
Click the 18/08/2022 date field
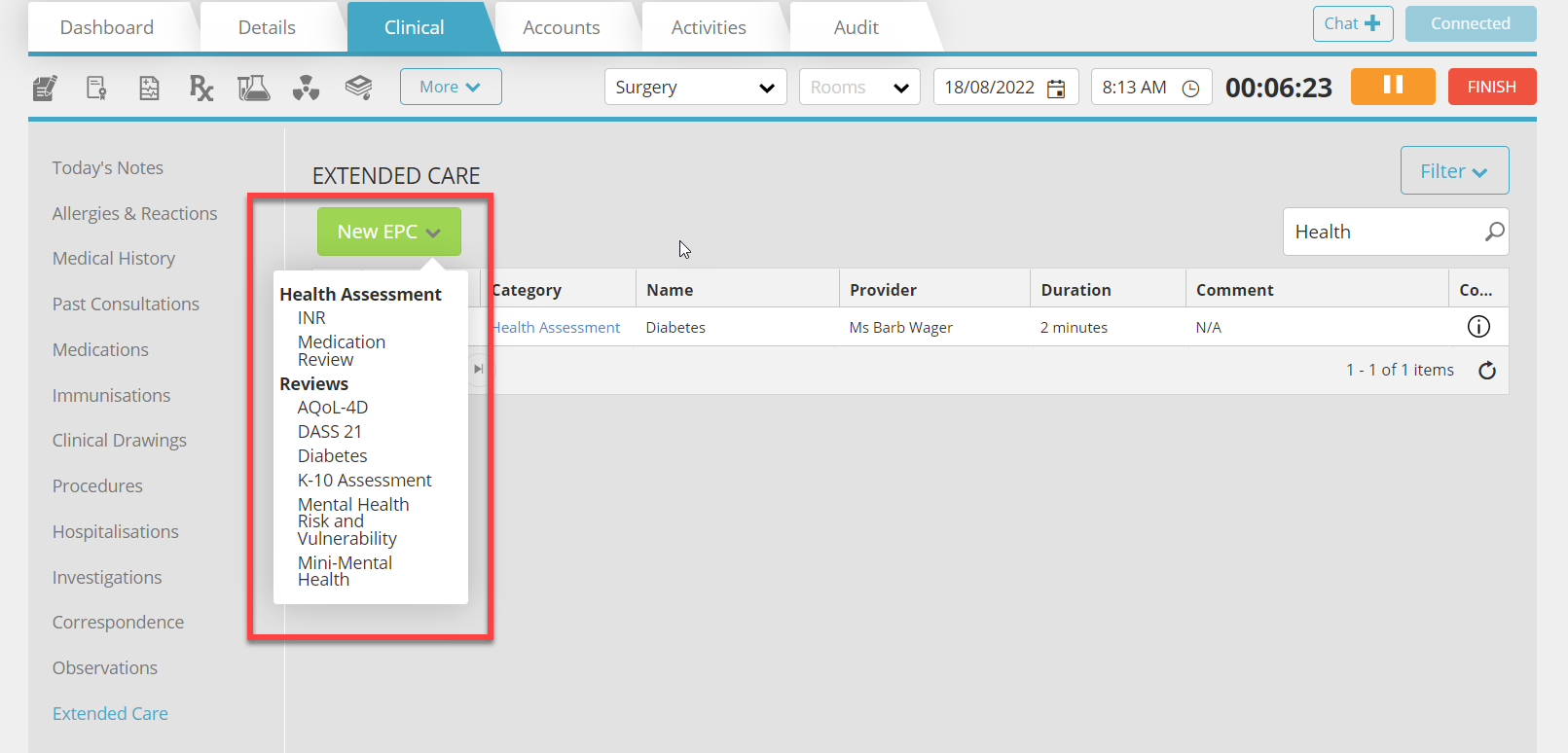coord(1005,88)
